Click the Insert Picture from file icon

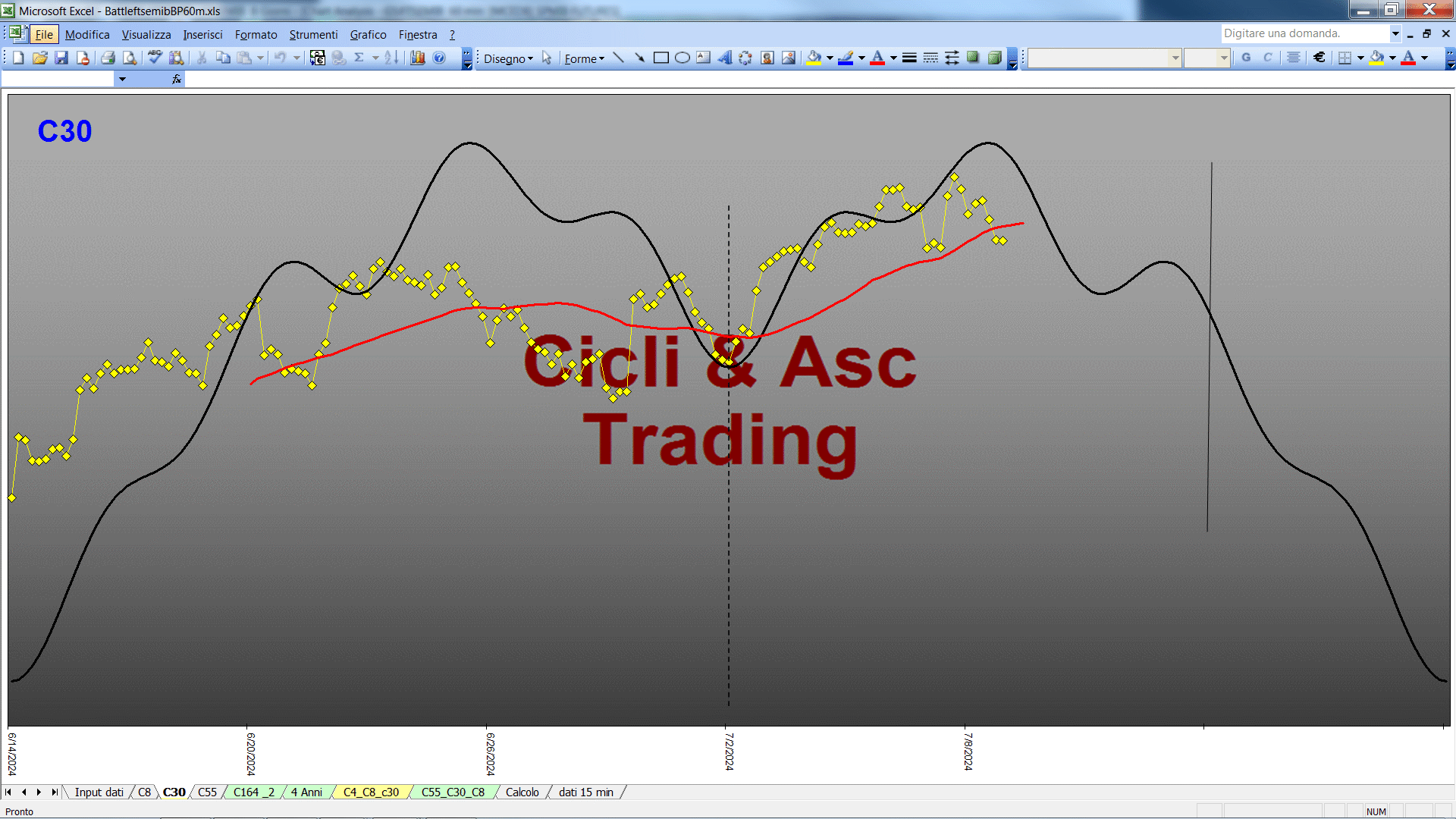tap(789, 58)
